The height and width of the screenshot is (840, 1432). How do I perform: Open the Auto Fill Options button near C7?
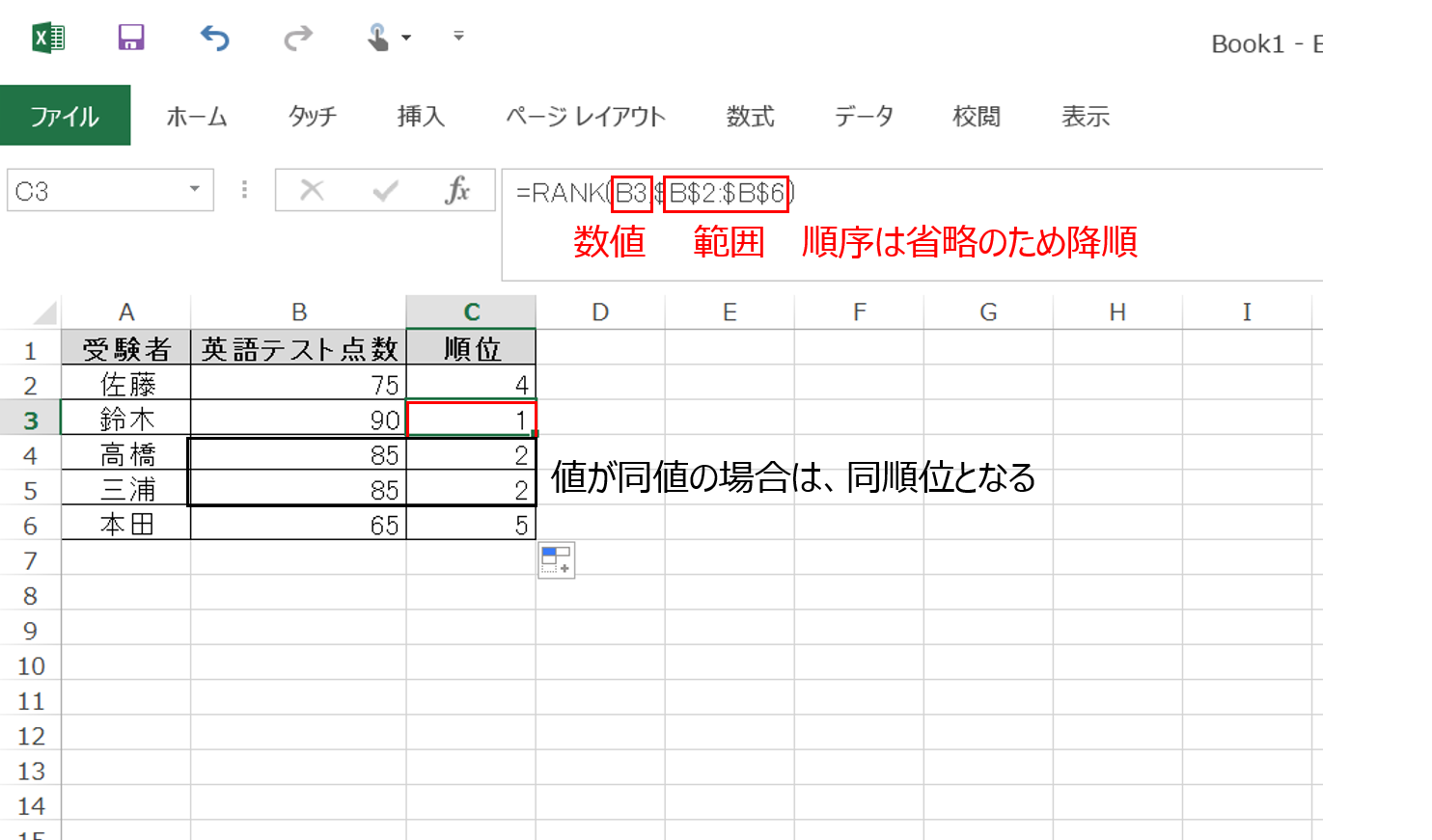(x=558, y=559)
